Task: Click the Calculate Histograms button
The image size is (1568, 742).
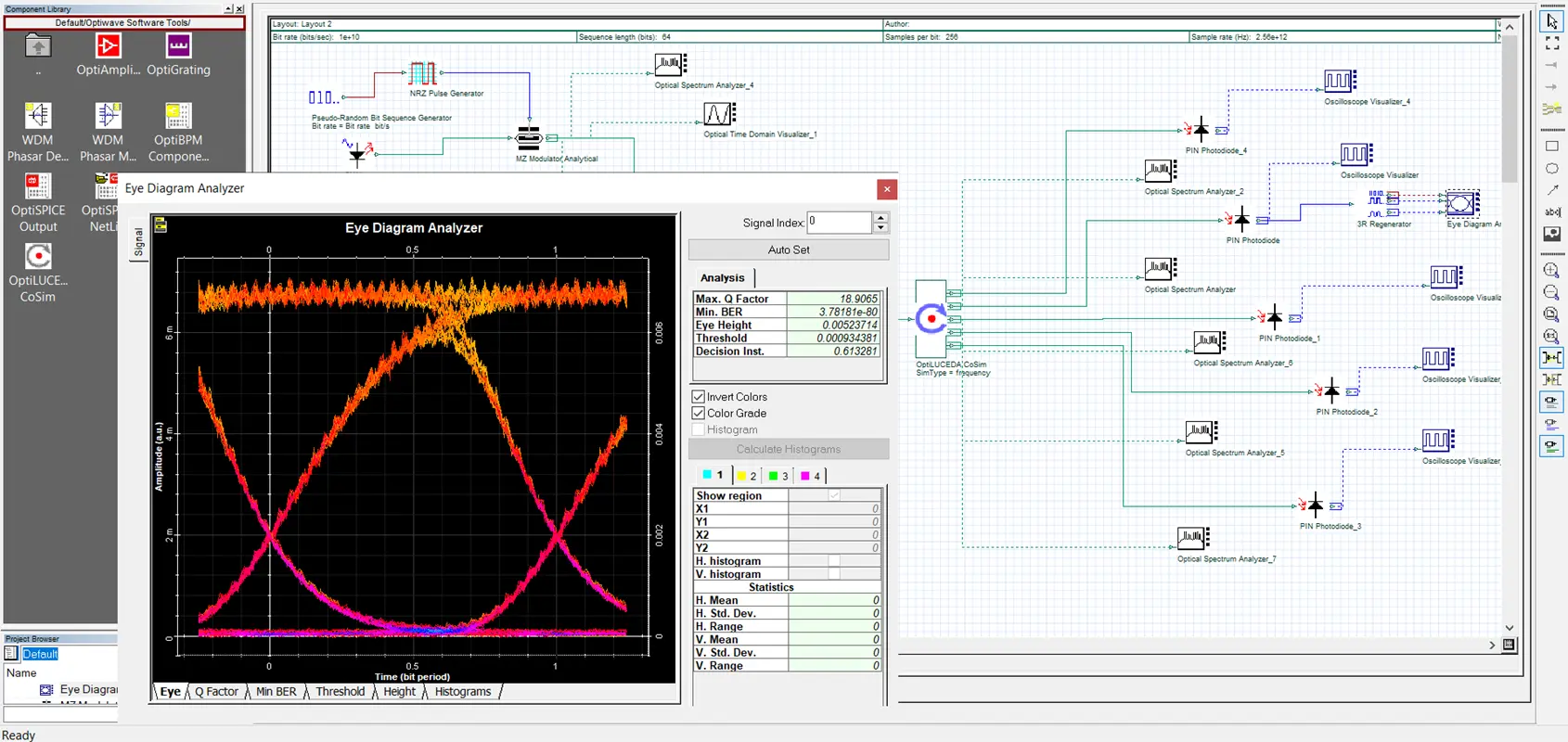Action: tap(789, 449)
